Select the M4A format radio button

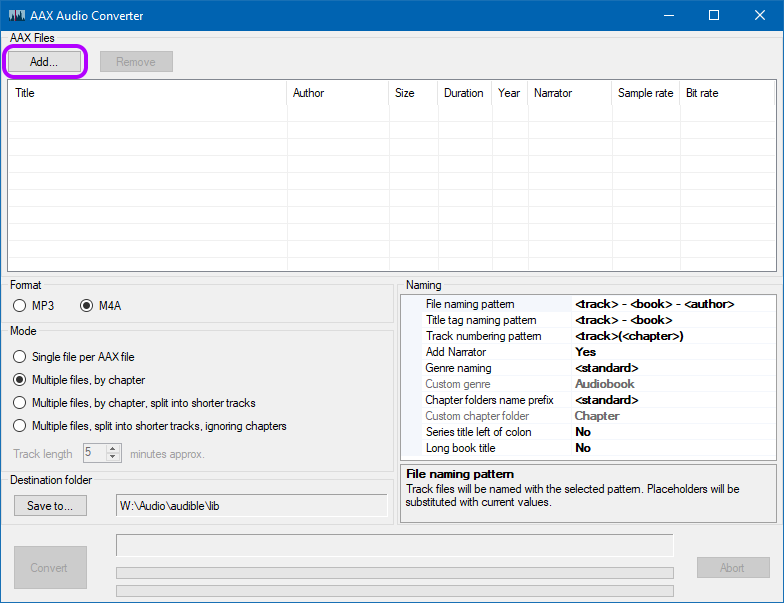86,305
